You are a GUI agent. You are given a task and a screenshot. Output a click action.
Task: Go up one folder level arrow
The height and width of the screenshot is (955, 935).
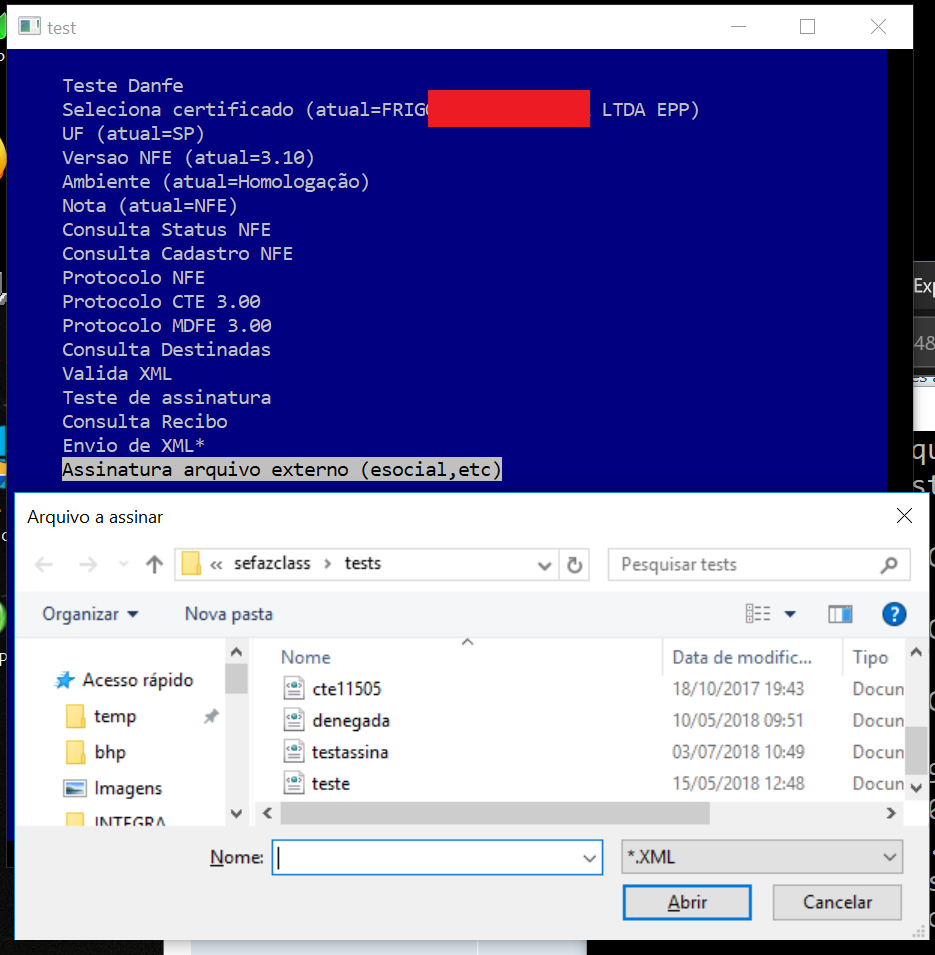click(x=155, y=565)
